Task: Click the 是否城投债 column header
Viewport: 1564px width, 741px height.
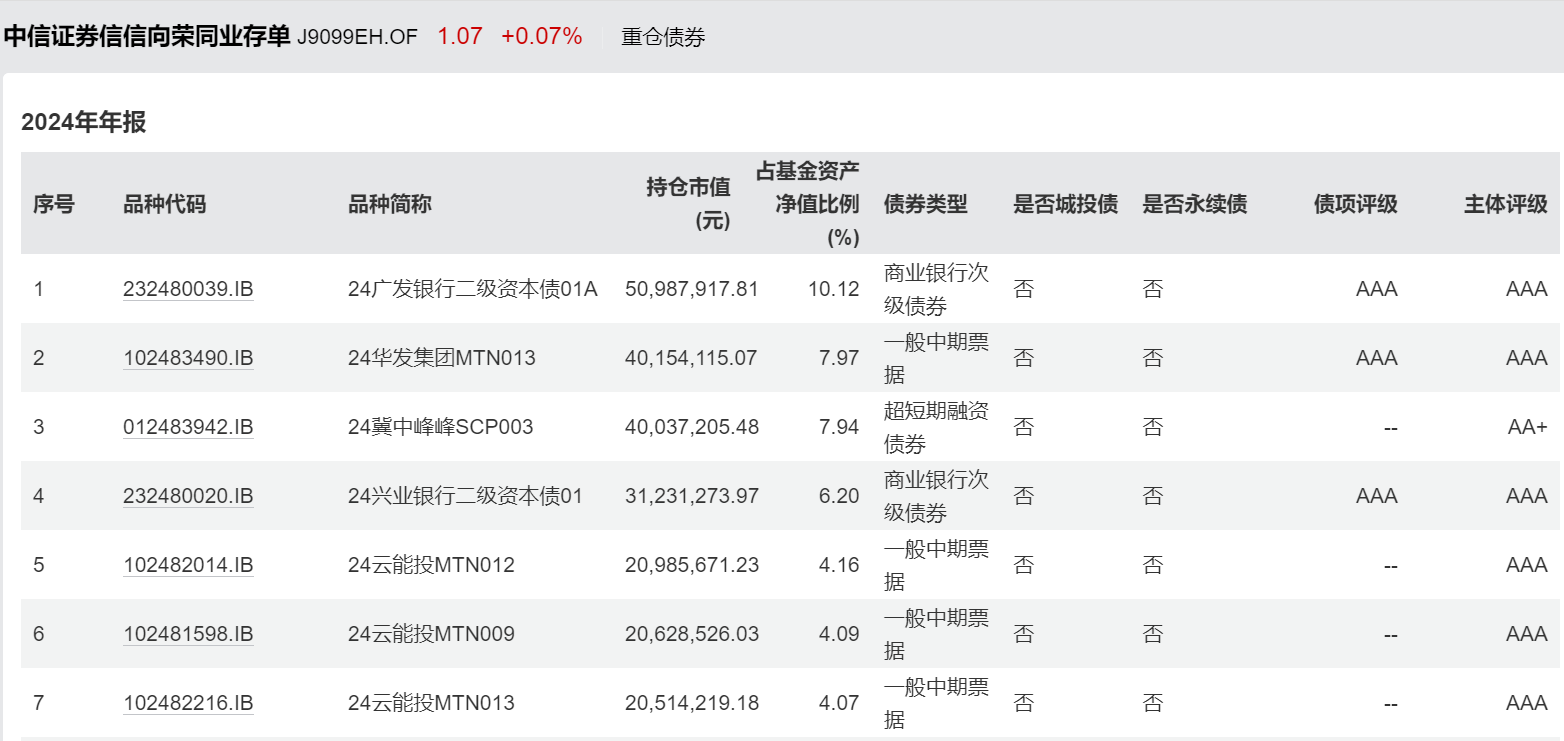Action: click(1065, 205)
